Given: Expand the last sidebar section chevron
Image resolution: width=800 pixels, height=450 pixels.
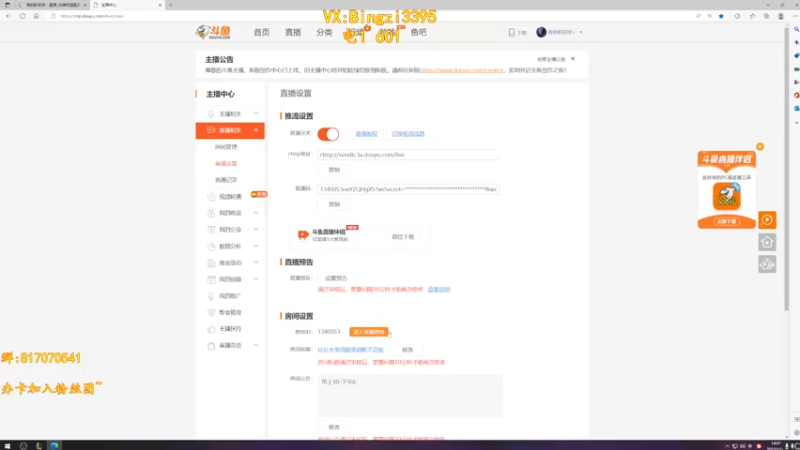Looking at the screenshot, I should [256, 345].
